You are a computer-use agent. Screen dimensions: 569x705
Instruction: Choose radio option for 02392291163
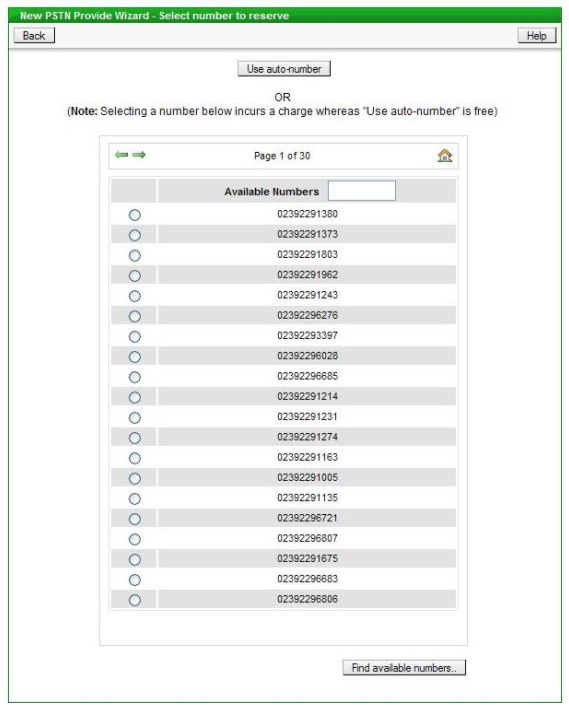coord(135,458)
